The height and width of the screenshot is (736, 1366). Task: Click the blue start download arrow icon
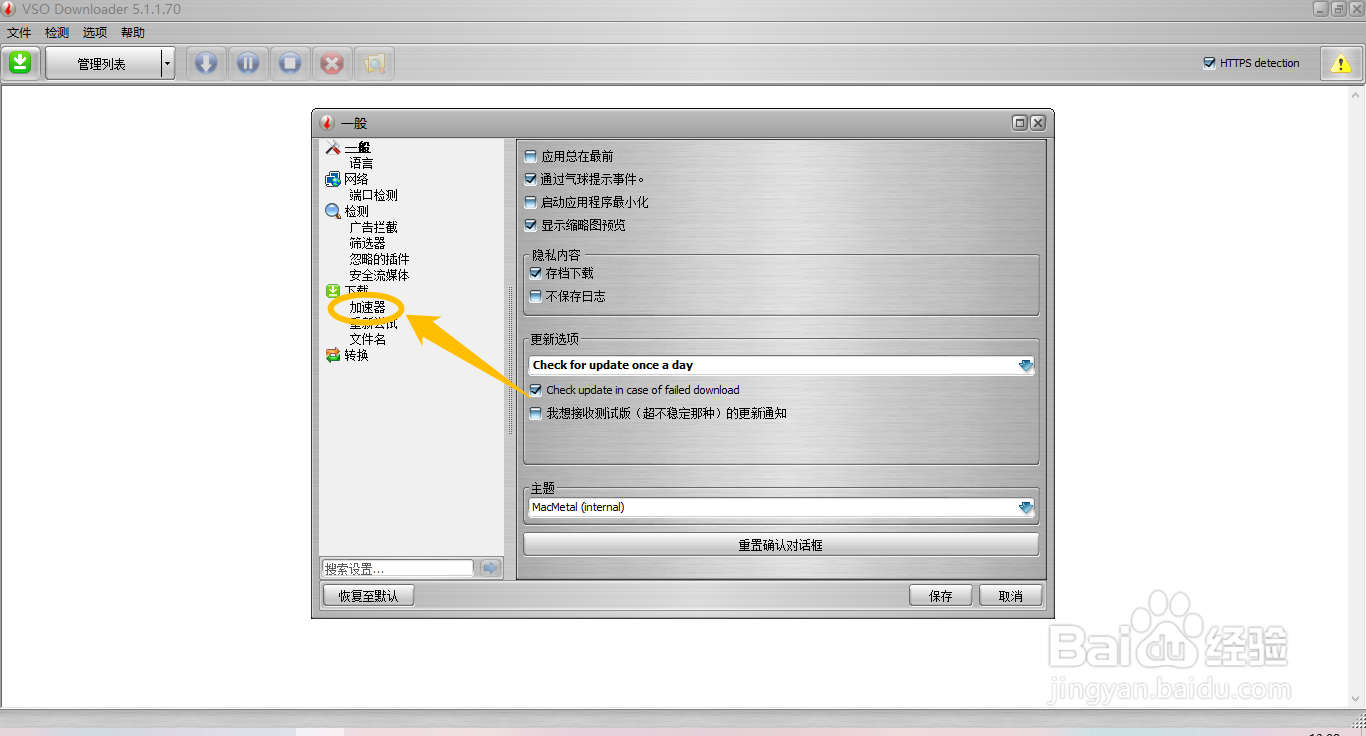tap(206, 63)
